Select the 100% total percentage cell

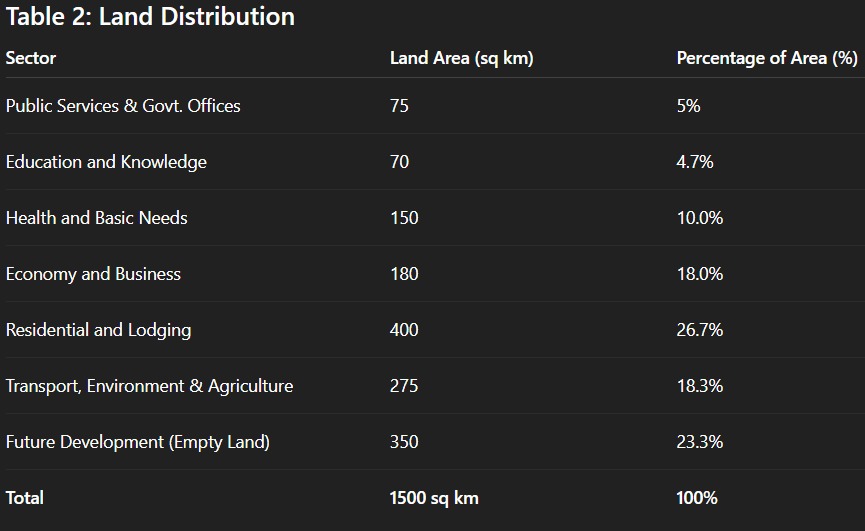click(697, 498)
